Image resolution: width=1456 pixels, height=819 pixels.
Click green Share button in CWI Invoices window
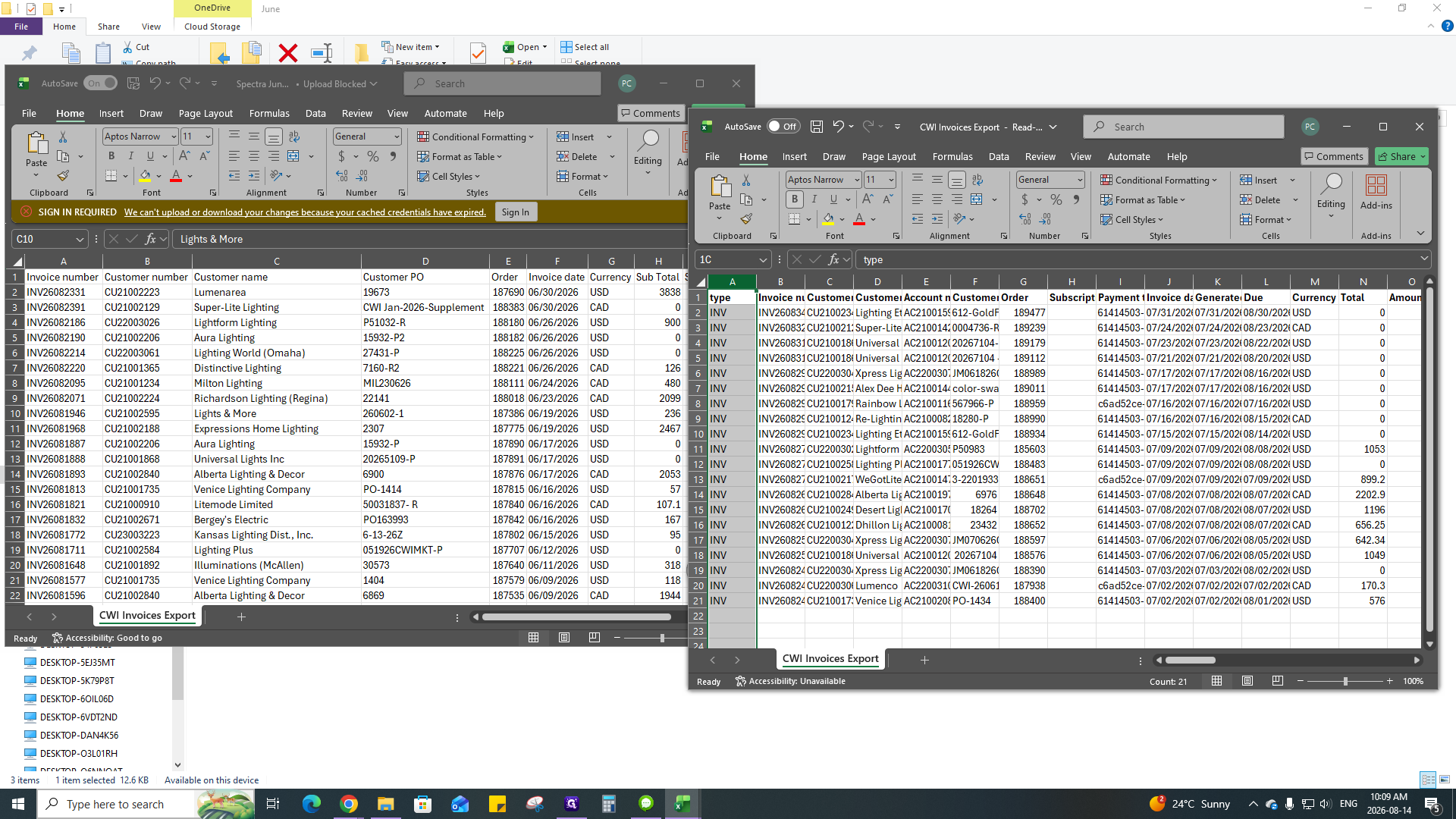(x=1402, y=156)
